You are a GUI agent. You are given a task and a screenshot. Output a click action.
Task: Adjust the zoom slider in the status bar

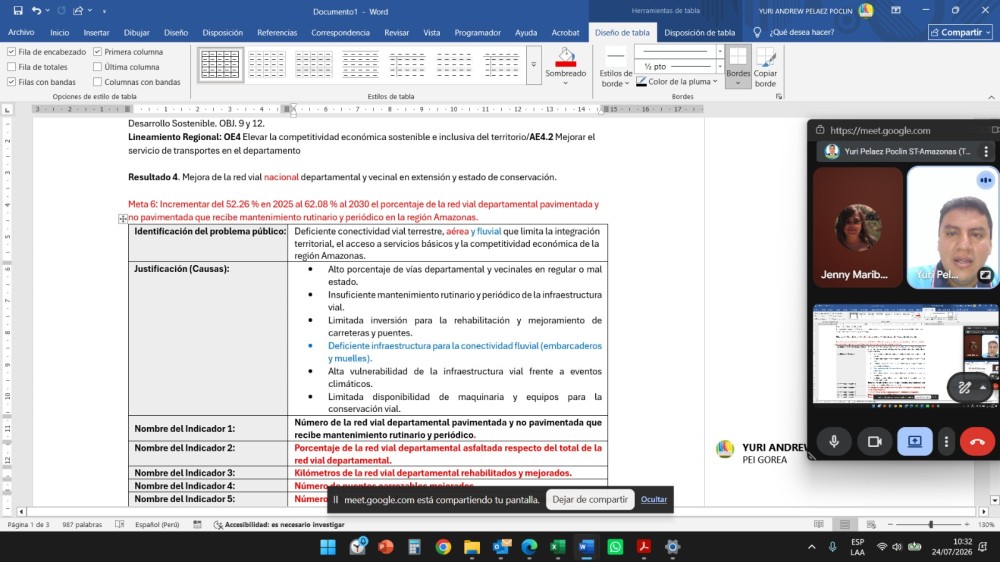[x=930, y=524]
